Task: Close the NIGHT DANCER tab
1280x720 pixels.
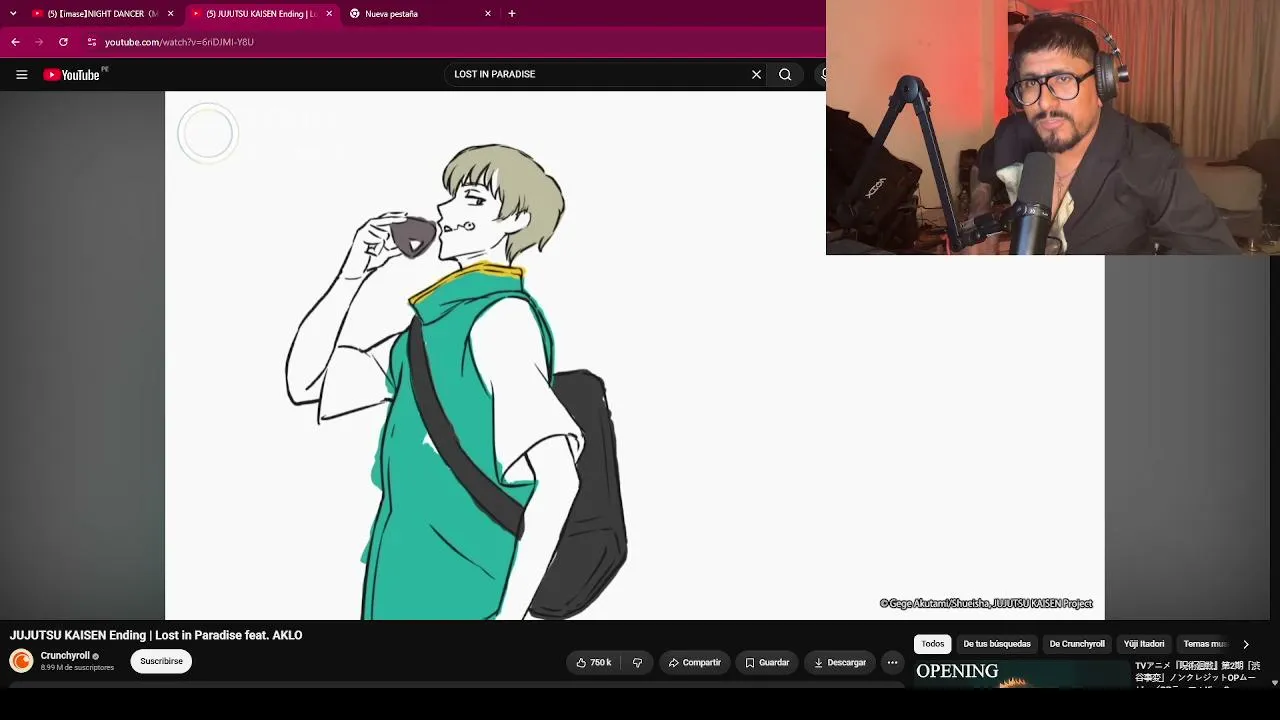Action: [x=171, y=14]
